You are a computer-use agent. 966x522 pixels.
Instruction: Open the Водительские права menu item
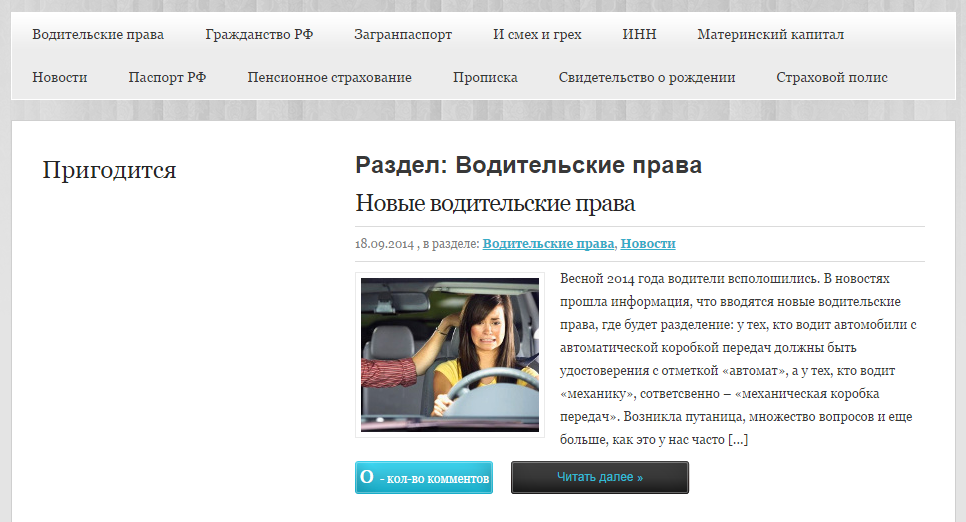click(x=98, y=35)
